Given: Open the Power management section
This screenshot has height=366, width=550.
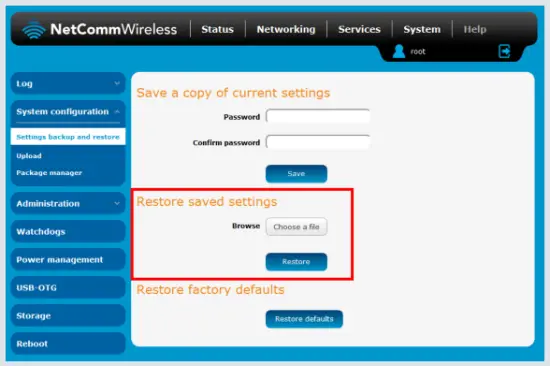Looking at the screenshot, I should pyautogui.click(x=68, y=260).
